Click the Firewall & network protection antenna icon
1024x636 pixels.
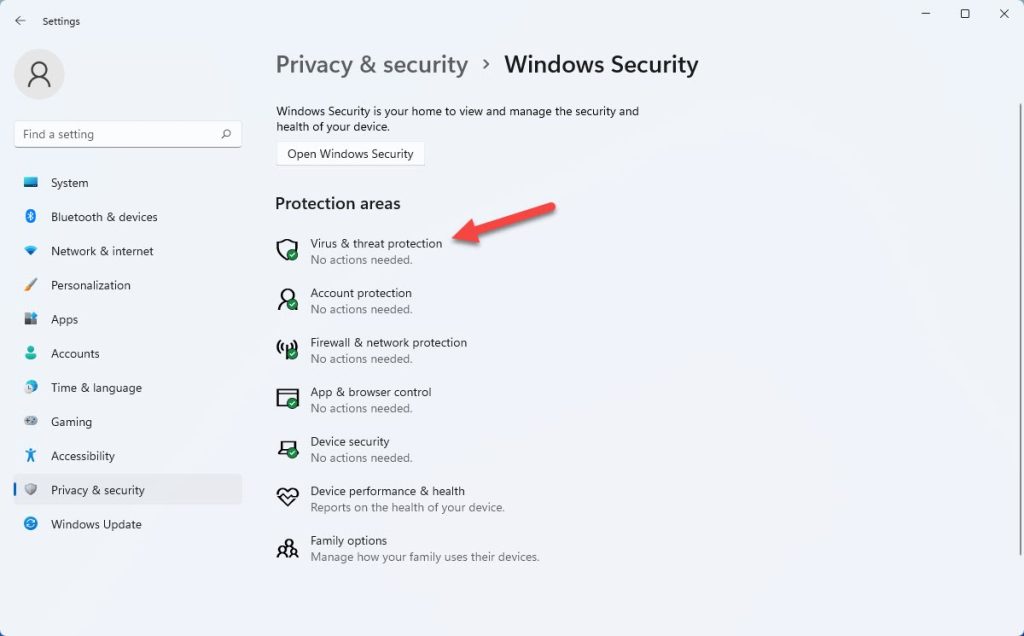287,349
